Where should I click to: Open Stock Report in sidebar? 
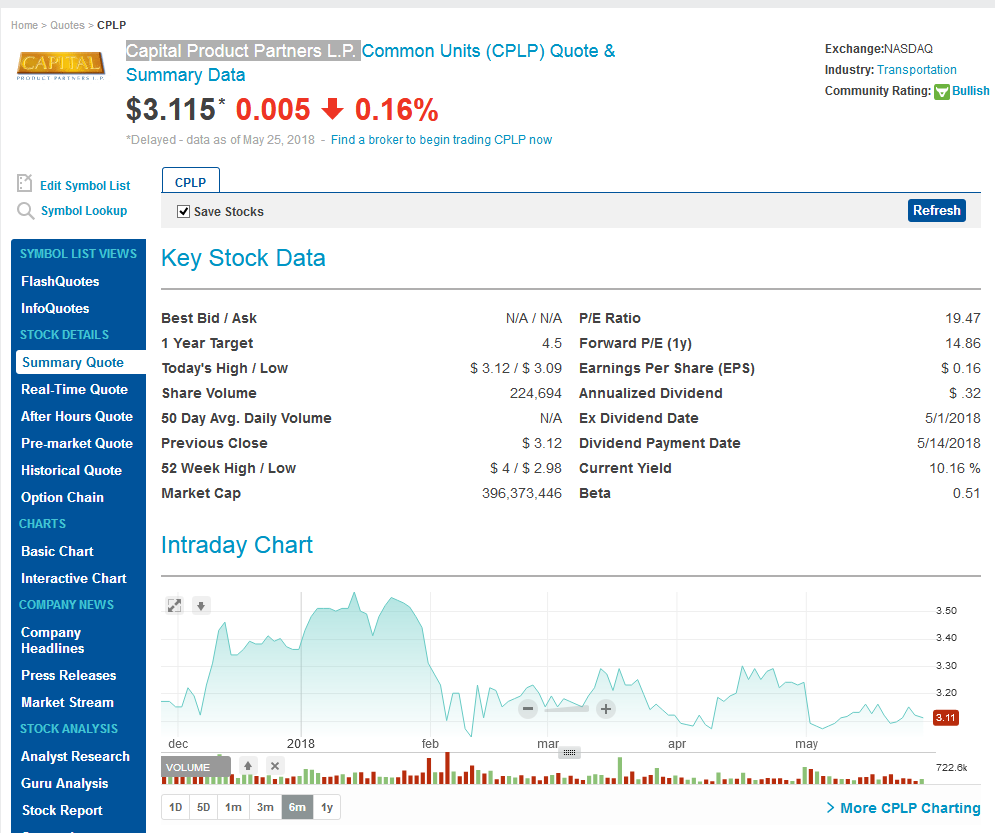tap(62, 810)
